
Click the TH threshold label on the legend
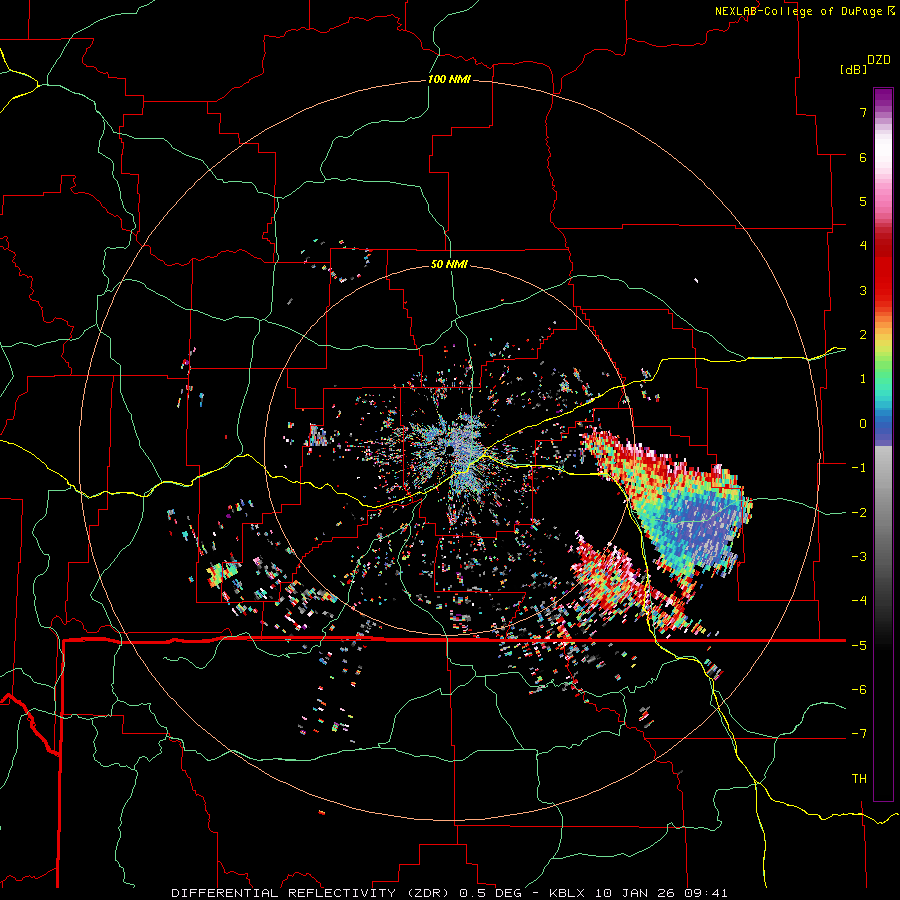click(x=859, y=779)
